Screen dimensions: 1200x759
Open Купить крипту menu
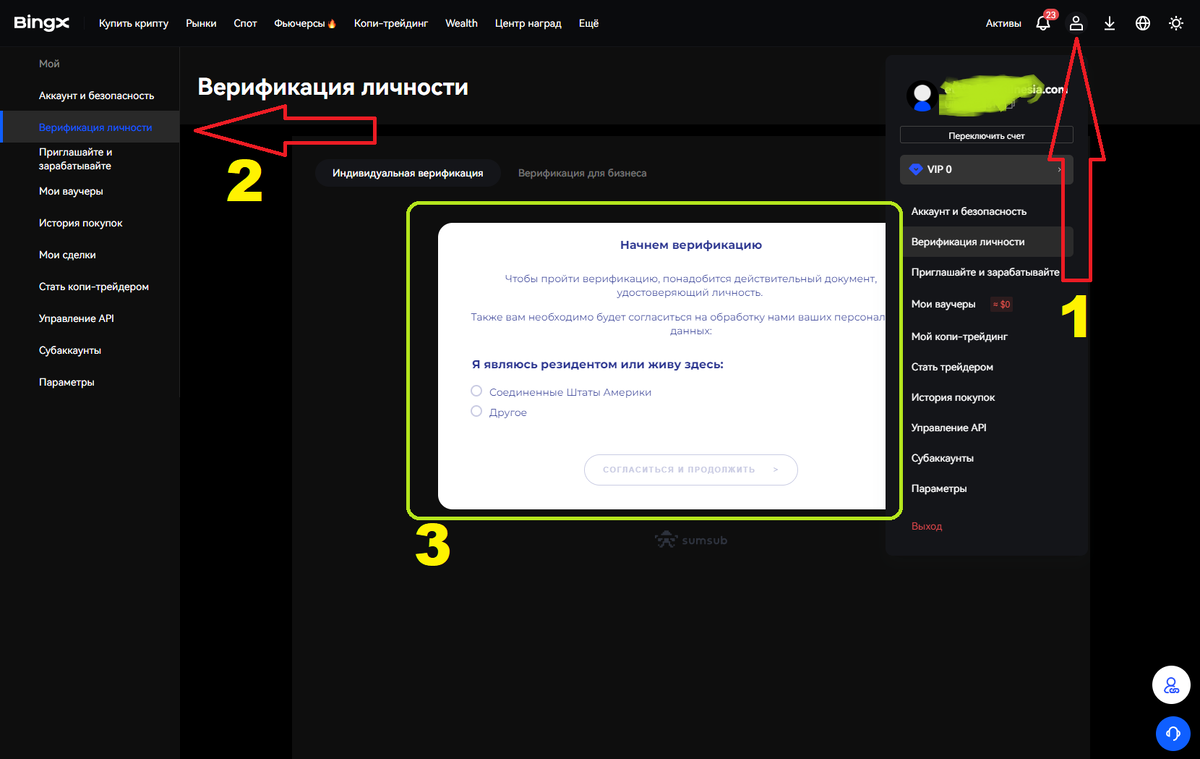point(134,23)
